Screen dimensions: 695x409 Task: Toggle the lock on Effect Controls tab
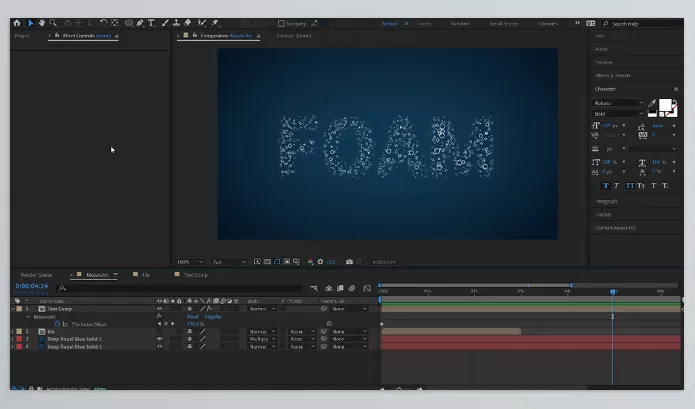(x=57, y=35)
